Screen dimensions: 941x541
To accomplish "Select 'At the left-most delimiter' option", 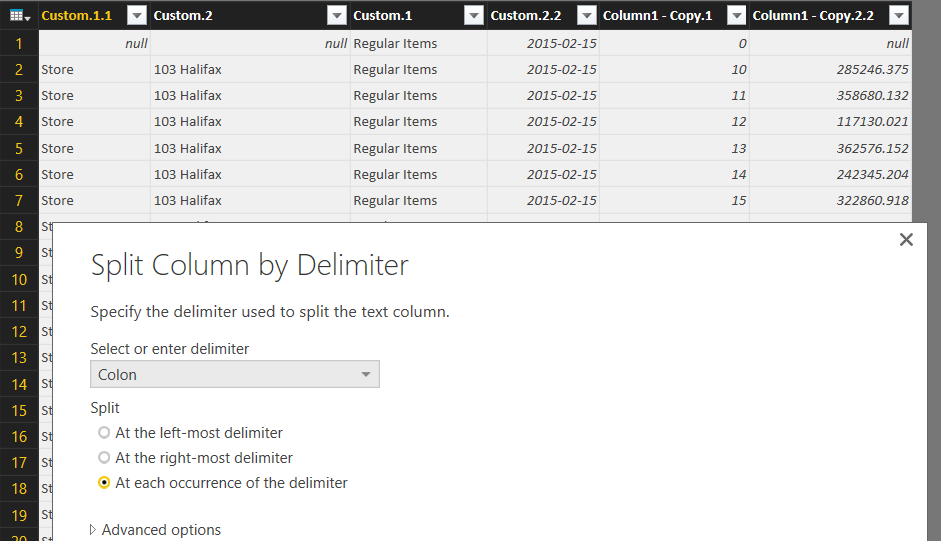I will point(104,433).
